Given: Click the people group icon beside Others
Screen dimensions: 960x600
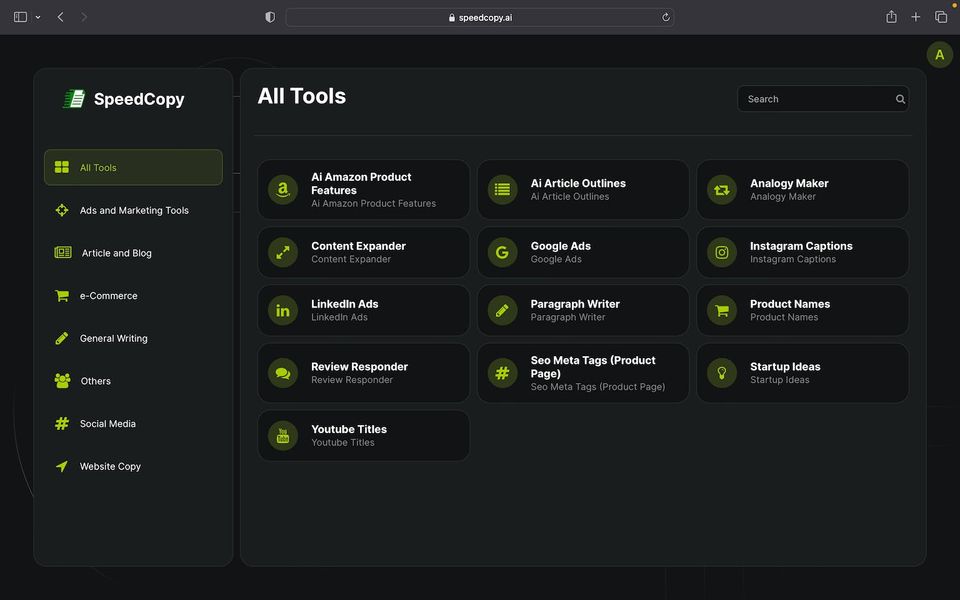Looking at the screenshot, I should tap(62, 381).
